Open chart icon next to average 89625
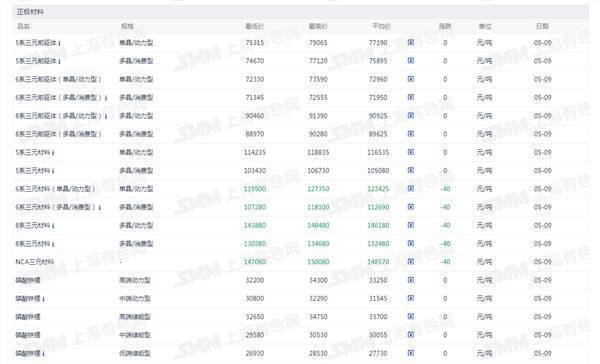 click(411, 134)
